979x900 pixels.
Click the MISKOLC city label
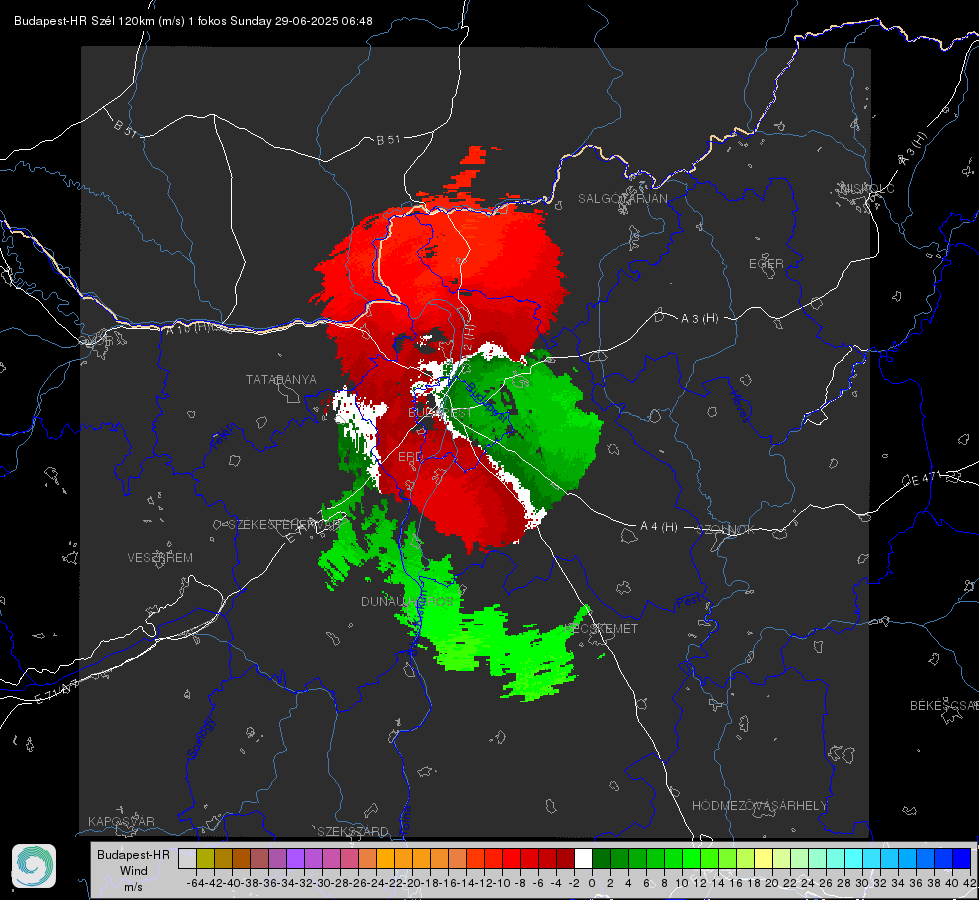(867, 188)
